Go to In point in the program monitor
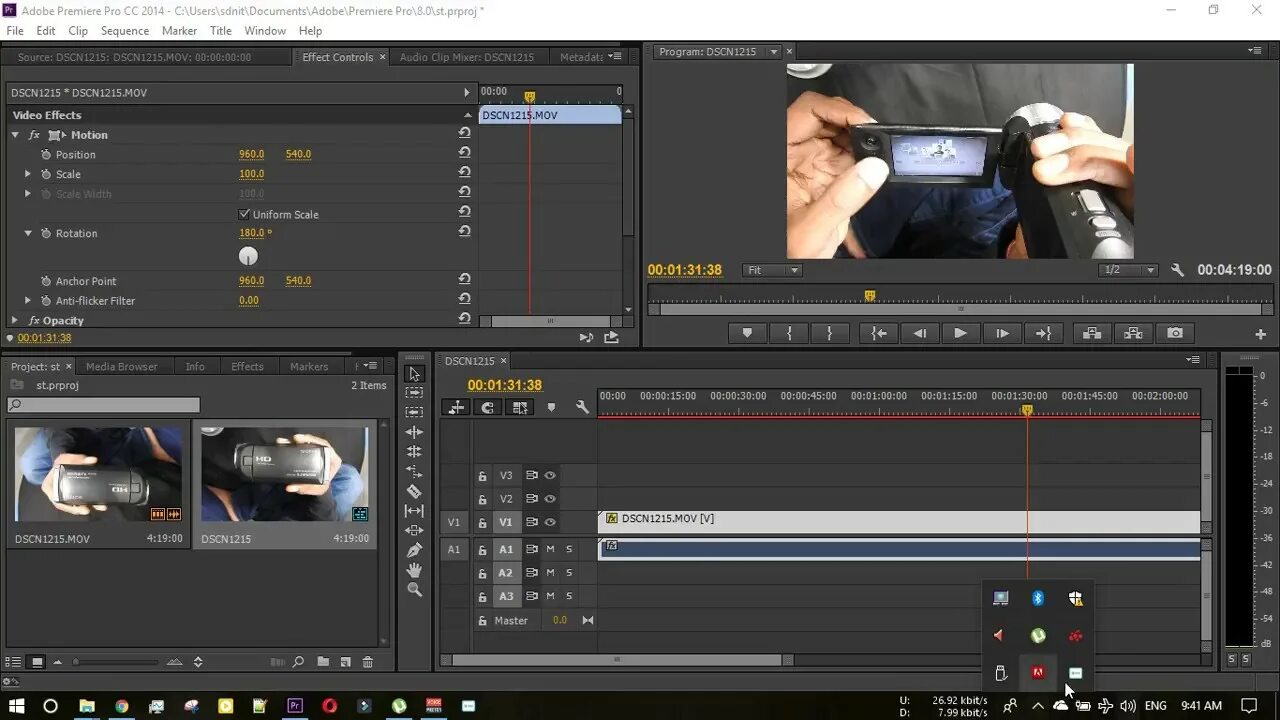 click(x=879, y=334)
